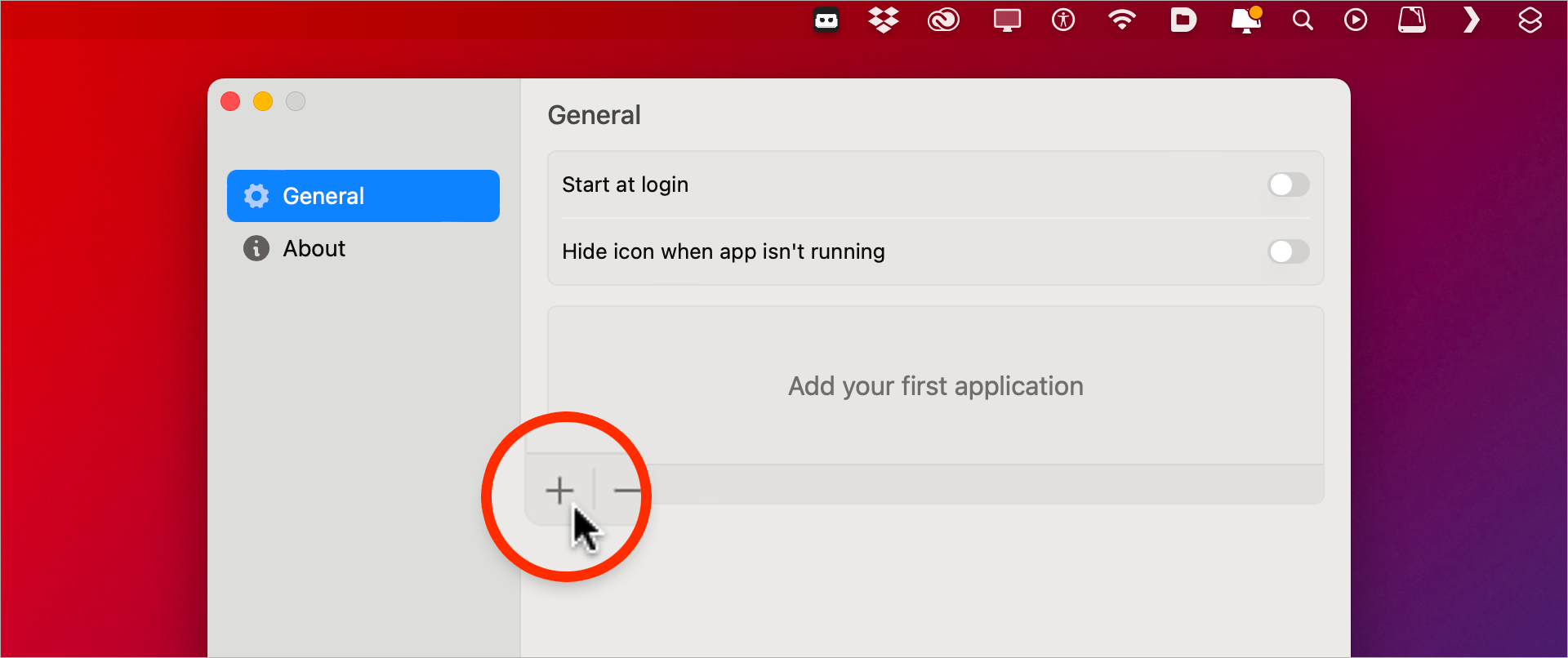Open the Accessibility shortcuts menu bar icon

pyautogui.click(x=1063, y=20)
